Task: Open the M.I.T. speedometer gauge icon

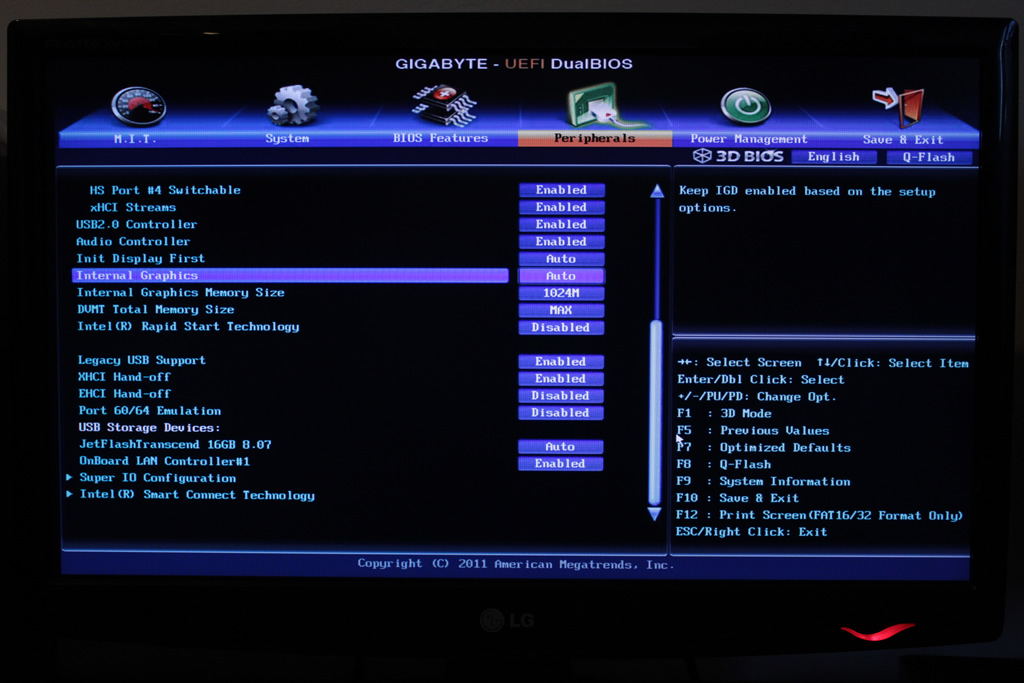Action: pos(138,106)
